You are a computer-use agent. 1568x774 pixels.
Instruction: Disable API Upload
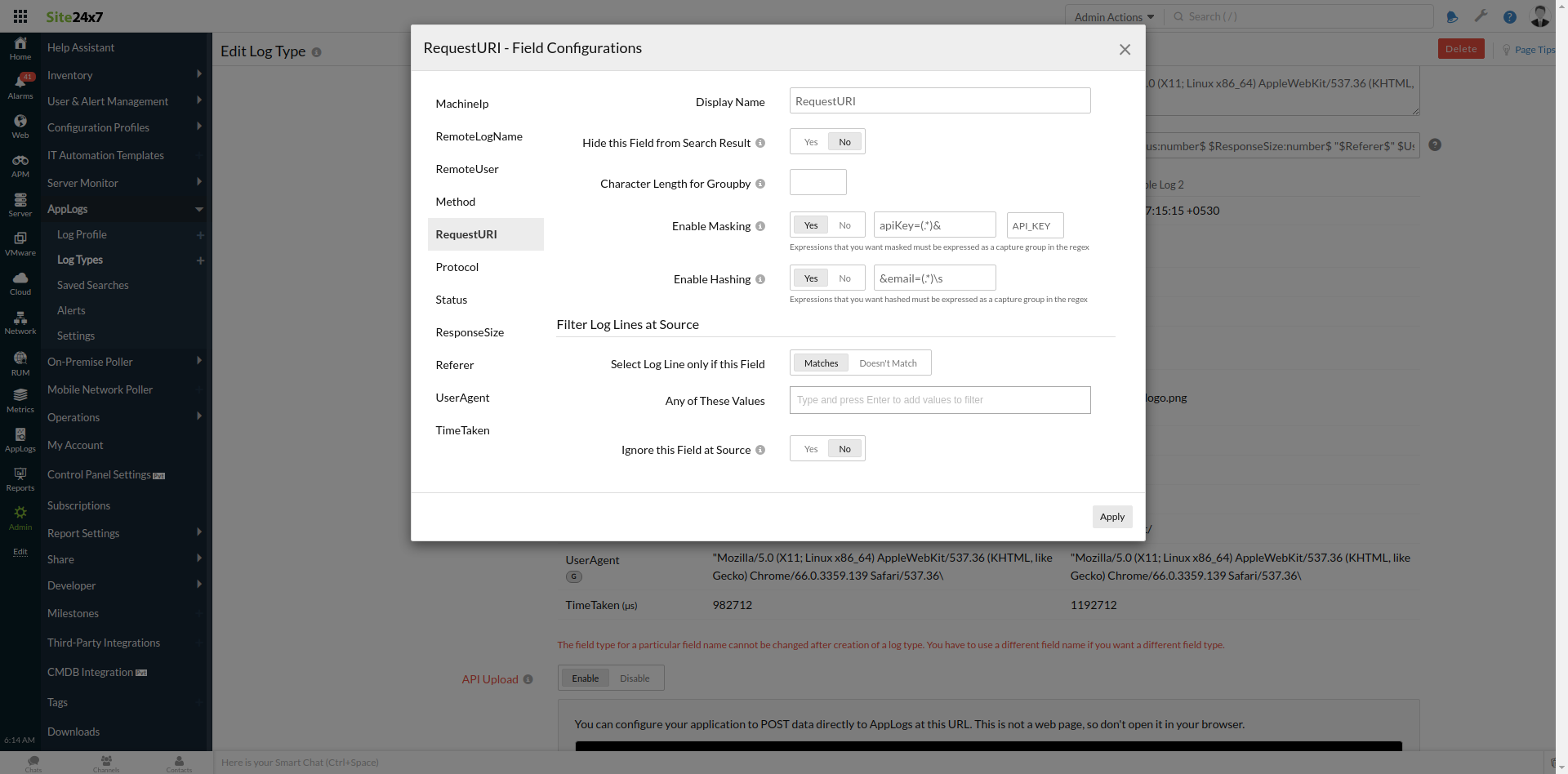pos(635,678)
